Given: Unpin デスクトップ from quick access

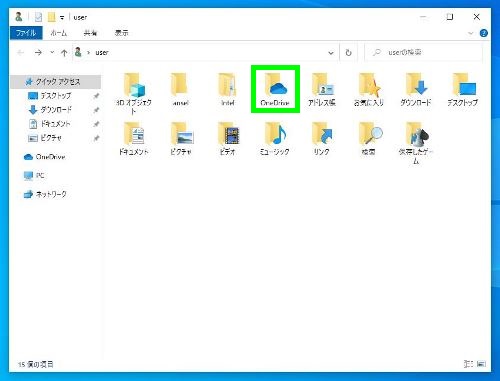Looking at the screenshot, I should point(96,96).
